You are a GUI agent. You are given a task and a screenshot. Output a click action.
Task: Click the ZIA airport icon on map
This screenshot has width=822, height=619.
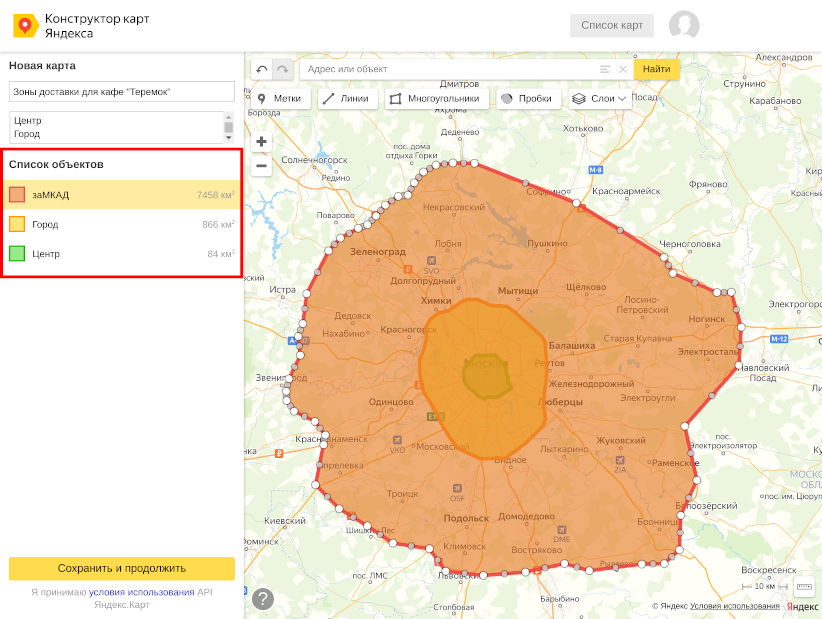pyautogui.click(x=620, y=460)
